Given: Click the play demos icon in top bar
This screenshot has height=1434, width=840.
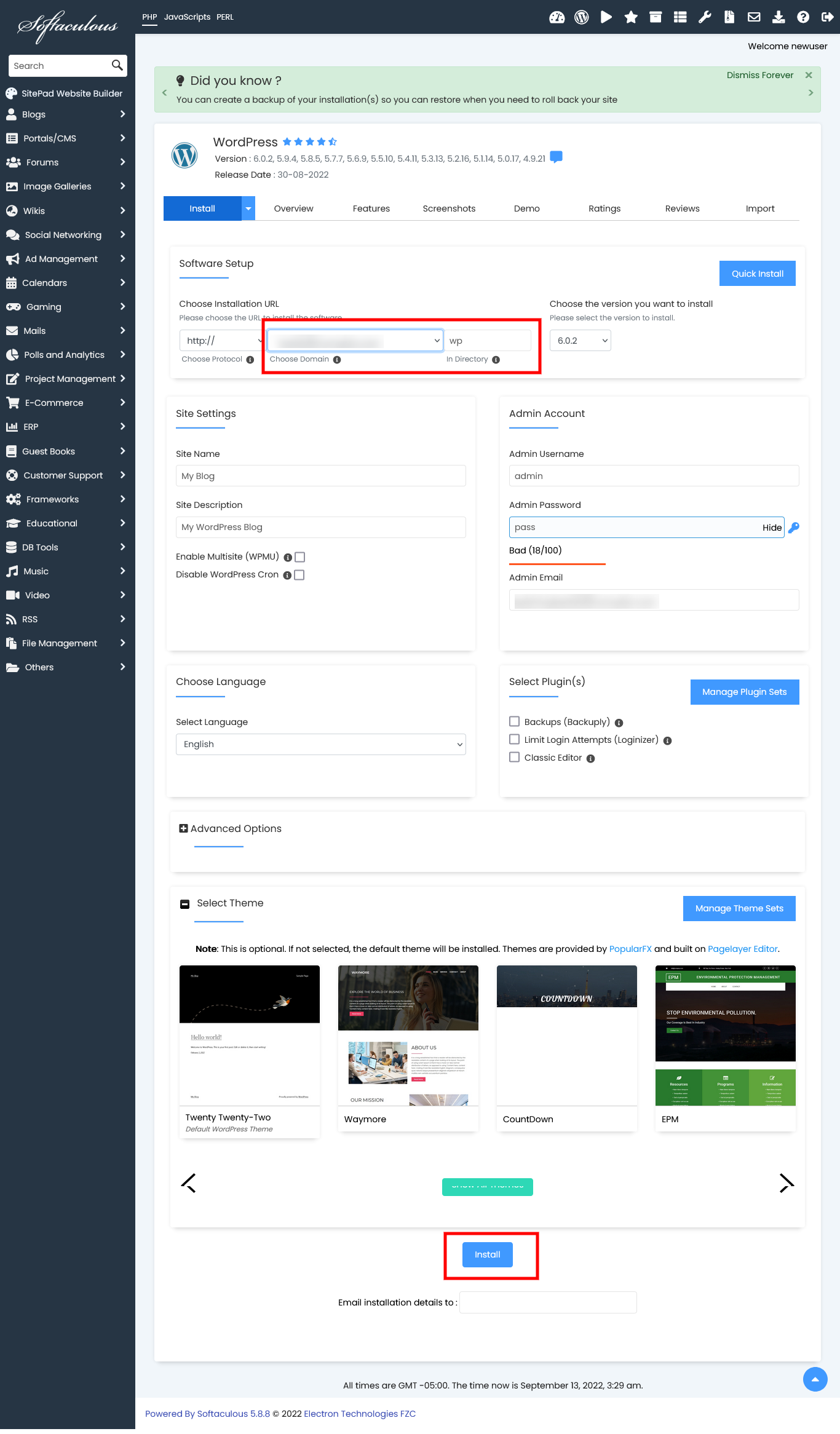Looking at the screenshot, I should 606,17.
